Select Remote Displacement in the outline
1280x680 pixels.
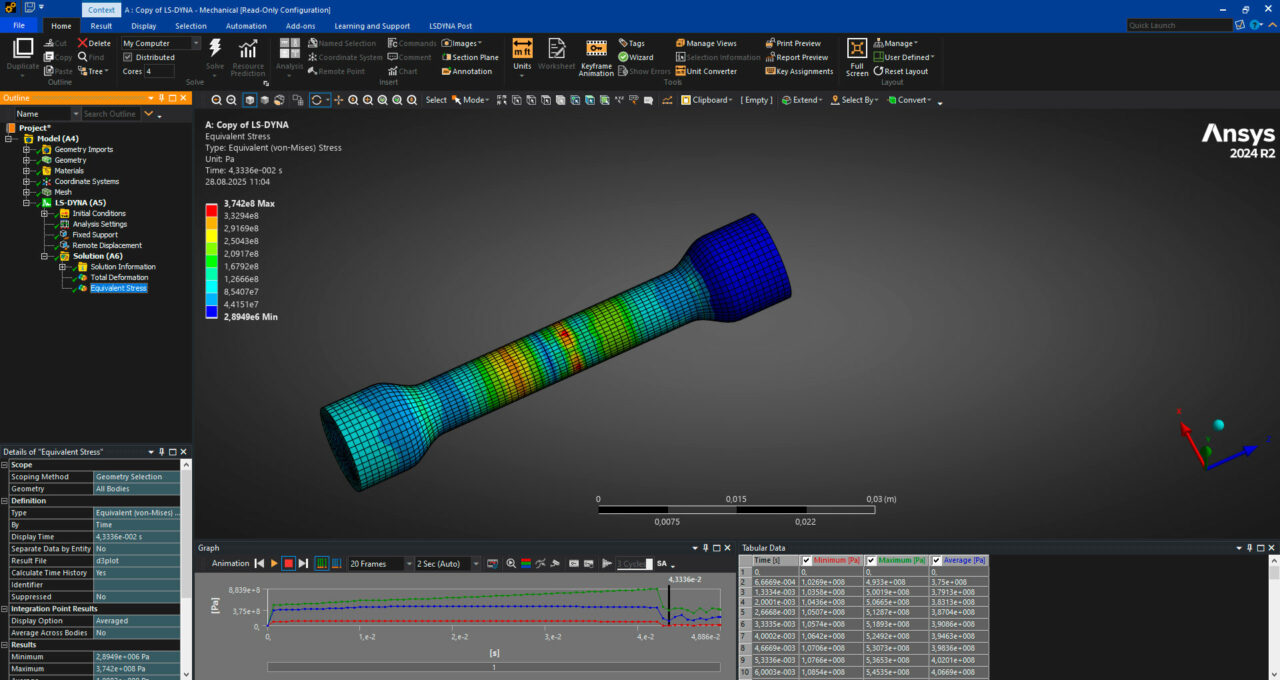pyautogui.click(x=107, y=245)
